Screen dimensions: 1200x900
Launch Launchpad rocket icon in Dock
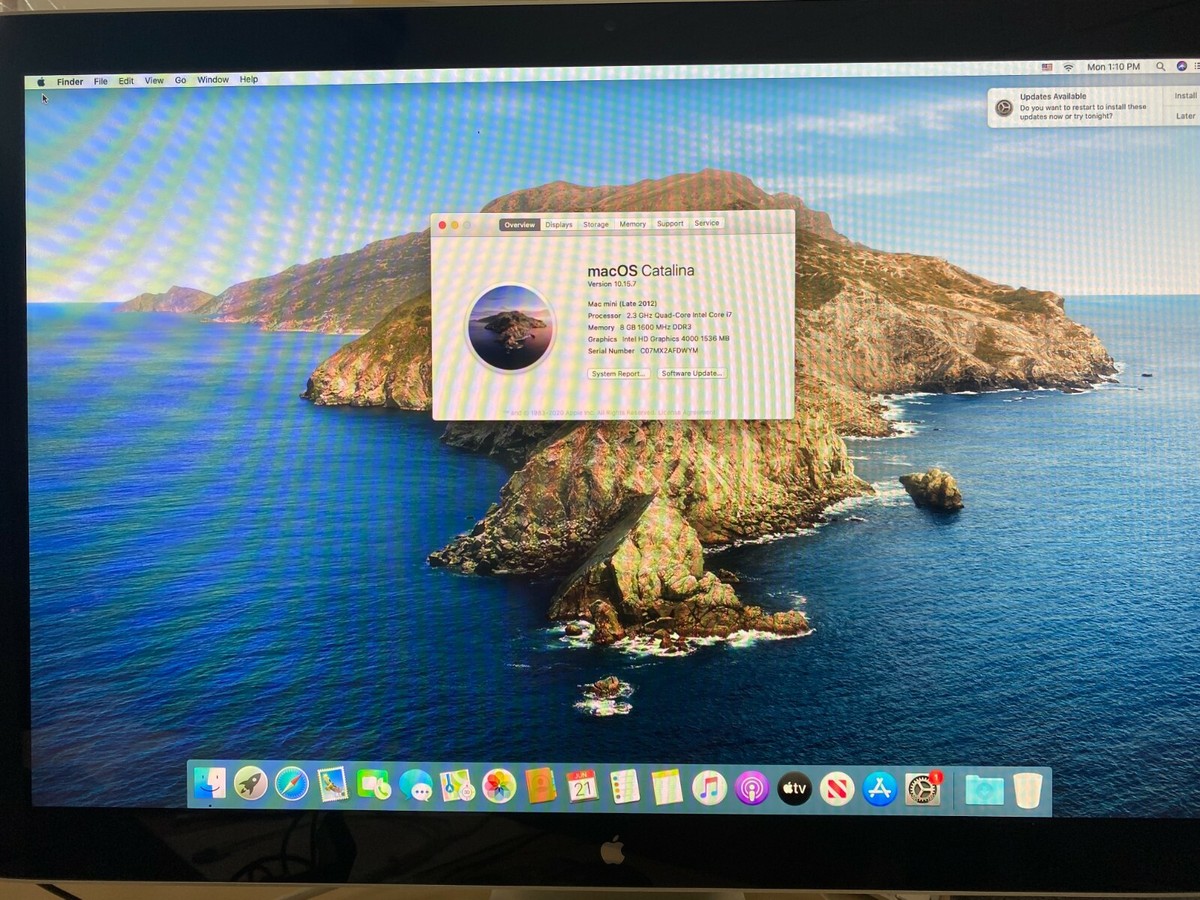[251, 785]
